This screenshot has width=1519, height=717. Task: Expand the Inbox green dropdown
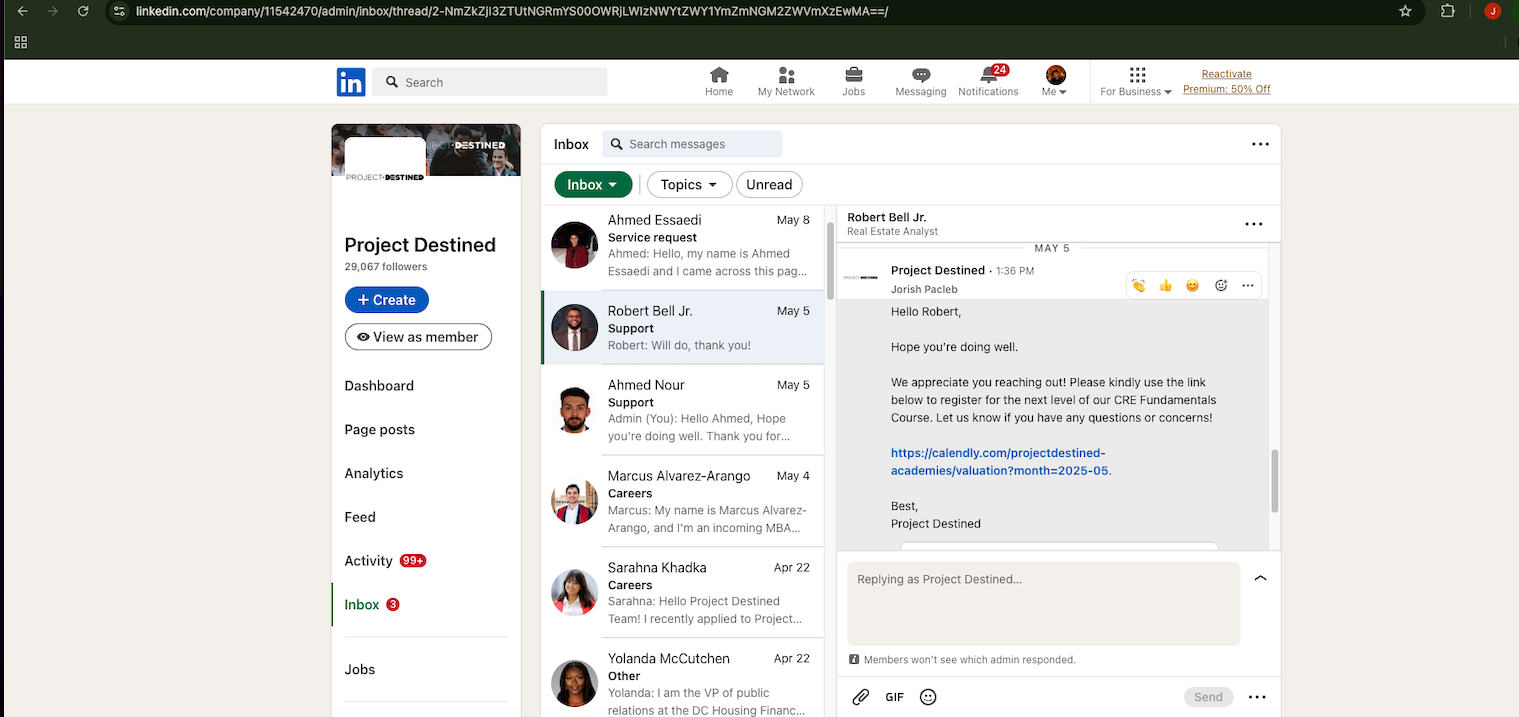point(593,184)
